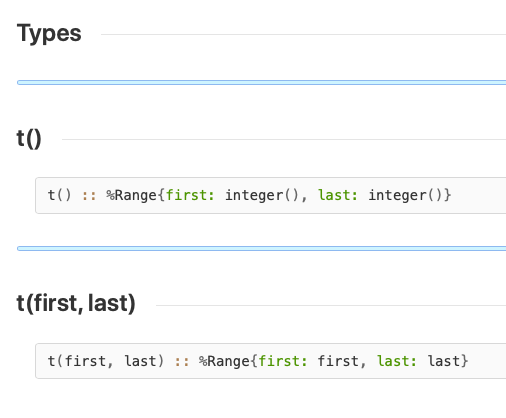Click plain first value after first: in second block
Image resolution: width=506 pixels, height=418 pixels.
338,361
